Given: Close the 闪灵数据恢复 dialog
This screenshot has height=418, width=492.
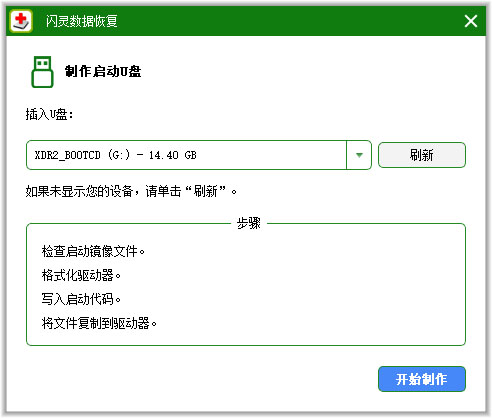Looking at the screenshot, I should (x=471, y=21).
